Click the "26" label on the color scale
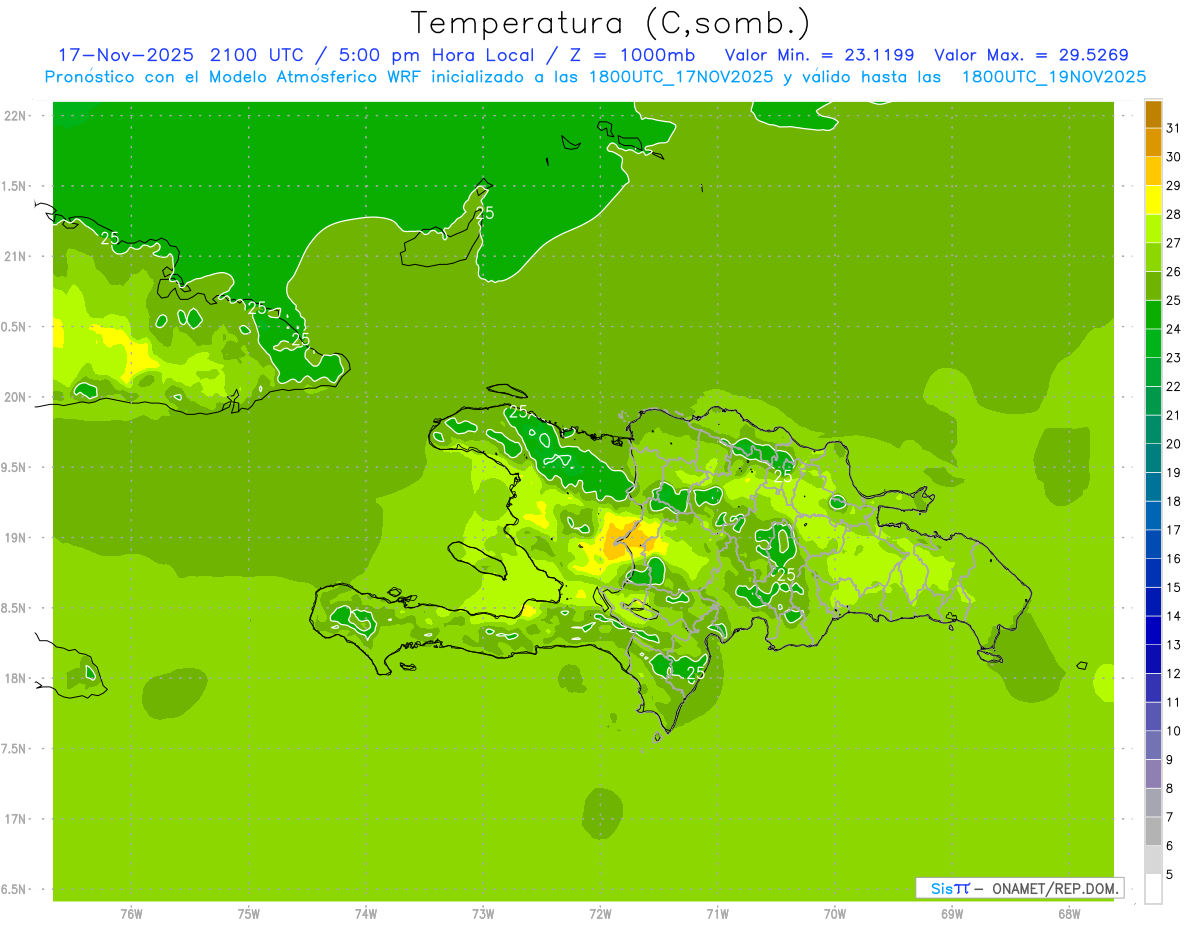The width and height of the screenshot is (1200, 927). 1174,272
